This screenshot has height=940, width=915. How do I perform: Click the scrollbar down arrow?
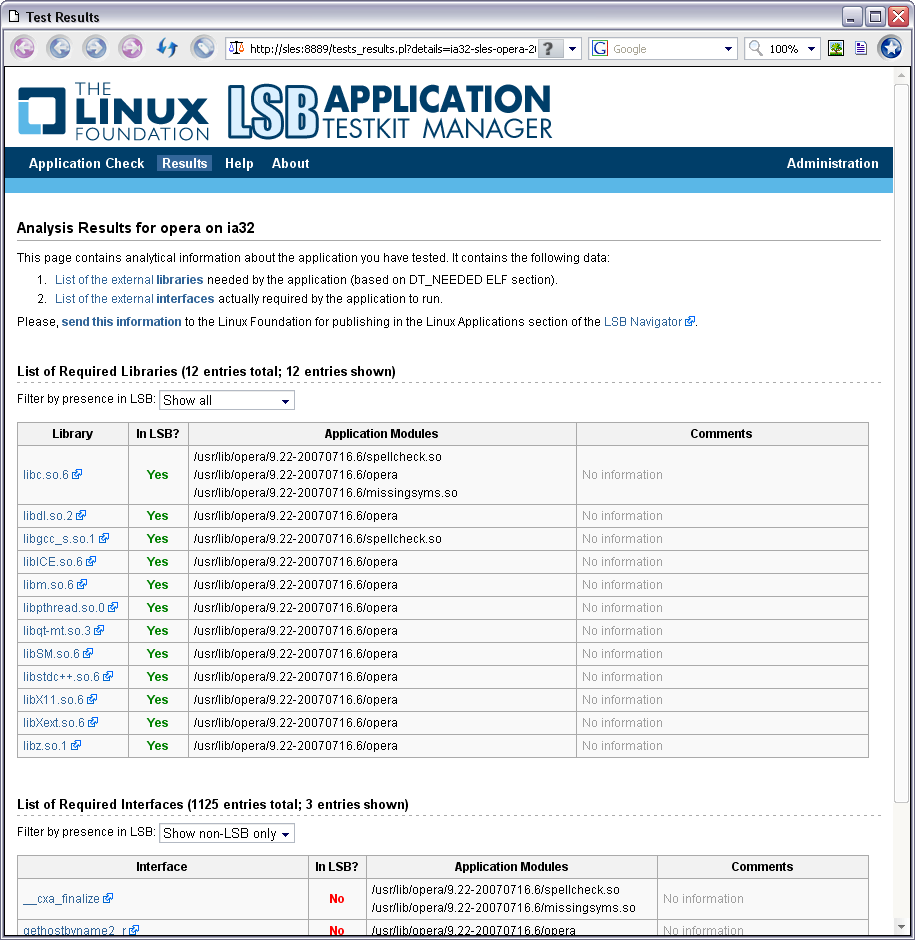pyautogui.click(x=901, y=927)
